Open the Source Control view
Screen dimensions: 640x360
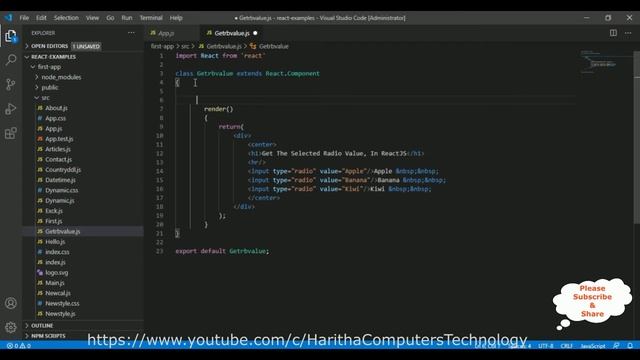click(11, 84)
